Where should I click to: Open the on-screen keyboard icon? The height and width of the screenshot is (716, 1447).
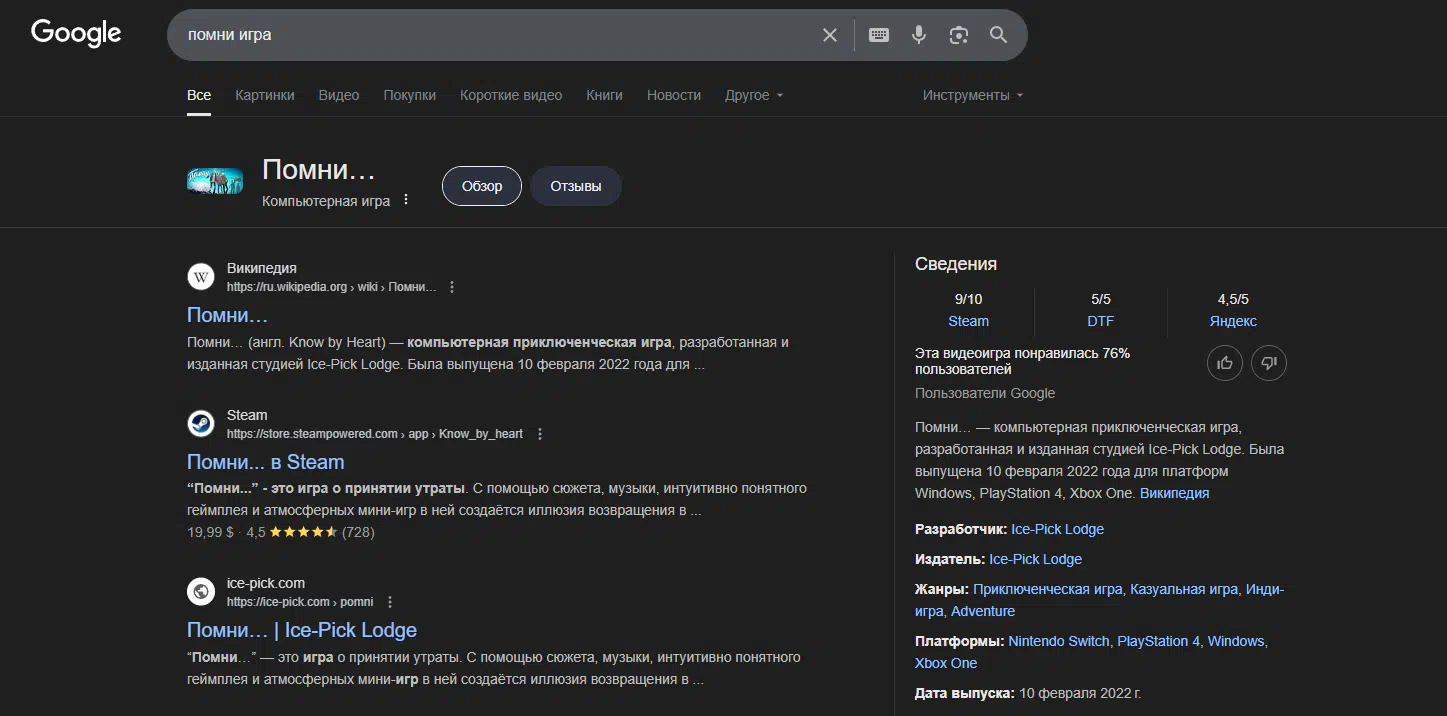coord(879,35)
